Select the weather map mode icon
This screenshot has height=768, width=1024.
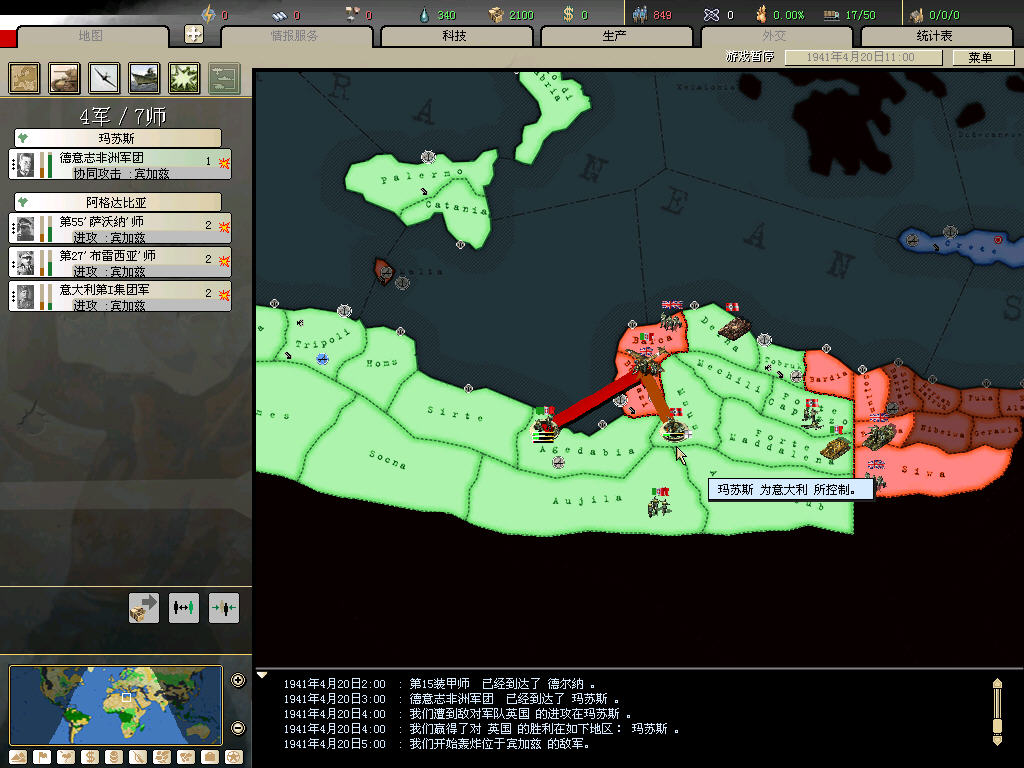(66, 757)
